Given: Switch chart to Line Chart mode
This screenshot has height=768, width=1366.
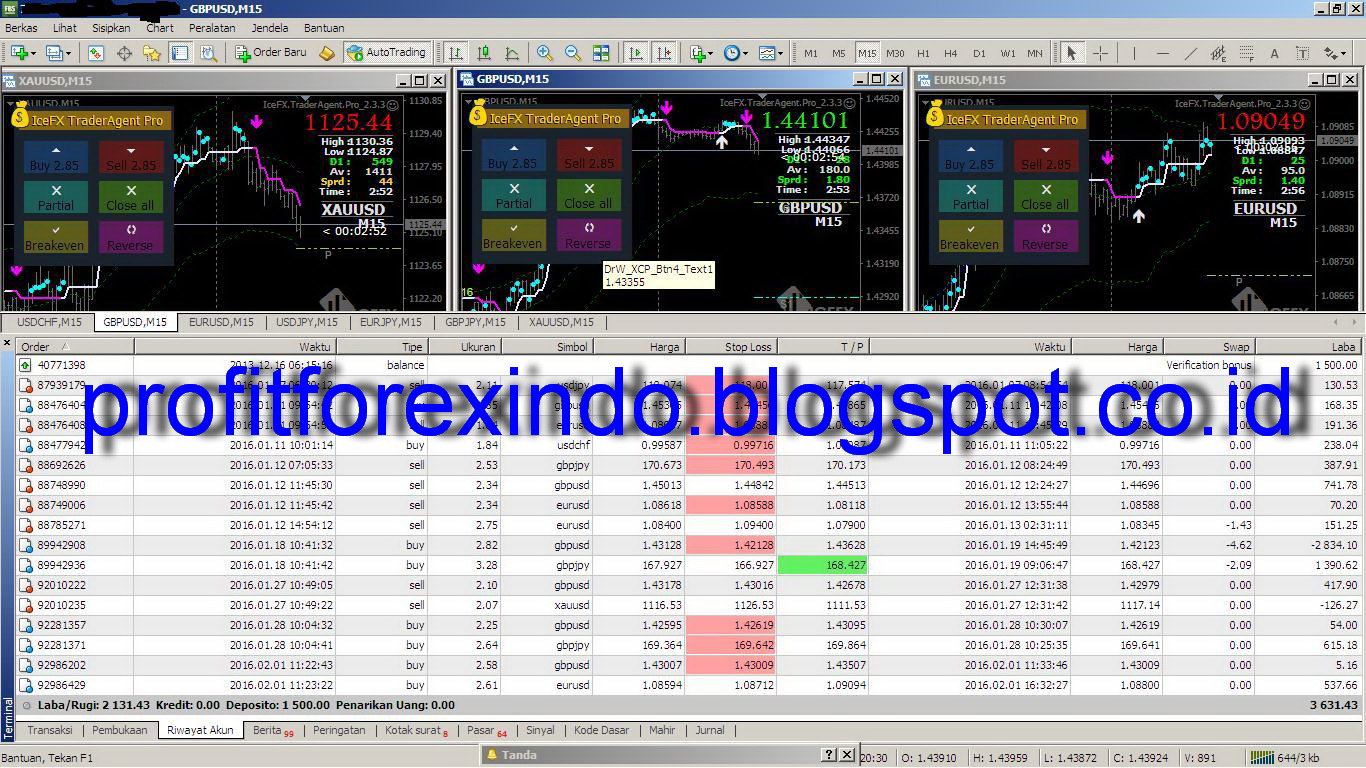Looking at the screenshot, I should 512,53.
